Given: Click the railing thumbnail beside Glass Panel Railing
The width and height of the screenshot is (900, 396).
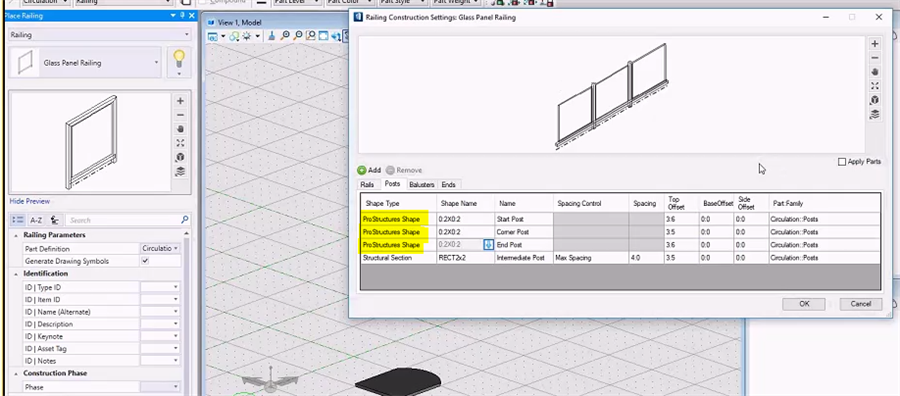Looking at the screenshot, I should (25, 63).
